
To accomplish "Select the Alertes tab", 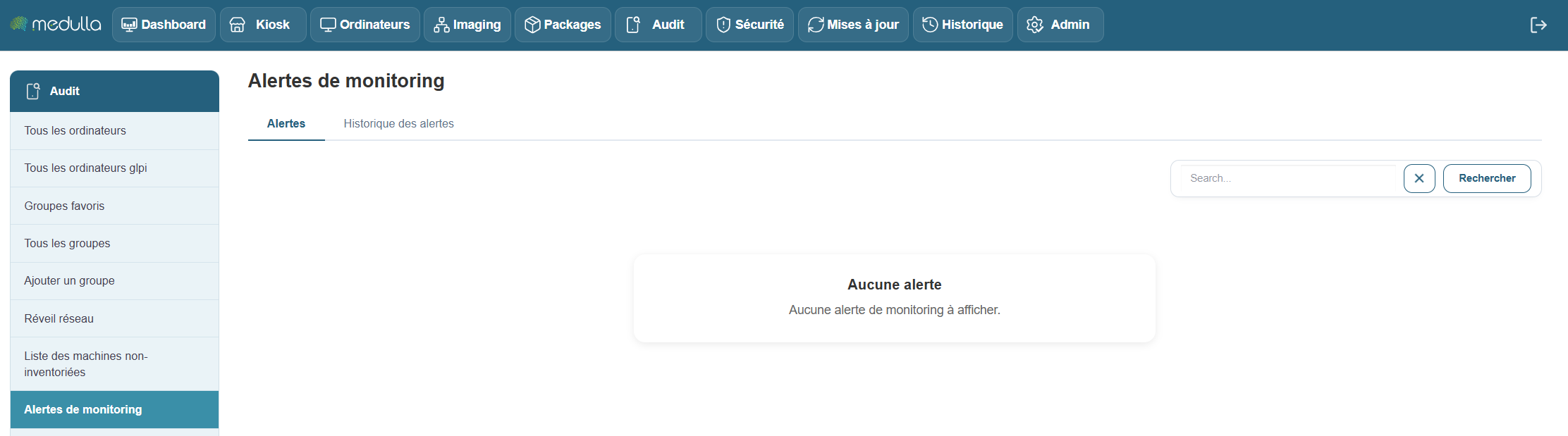I will click(286, 123).
